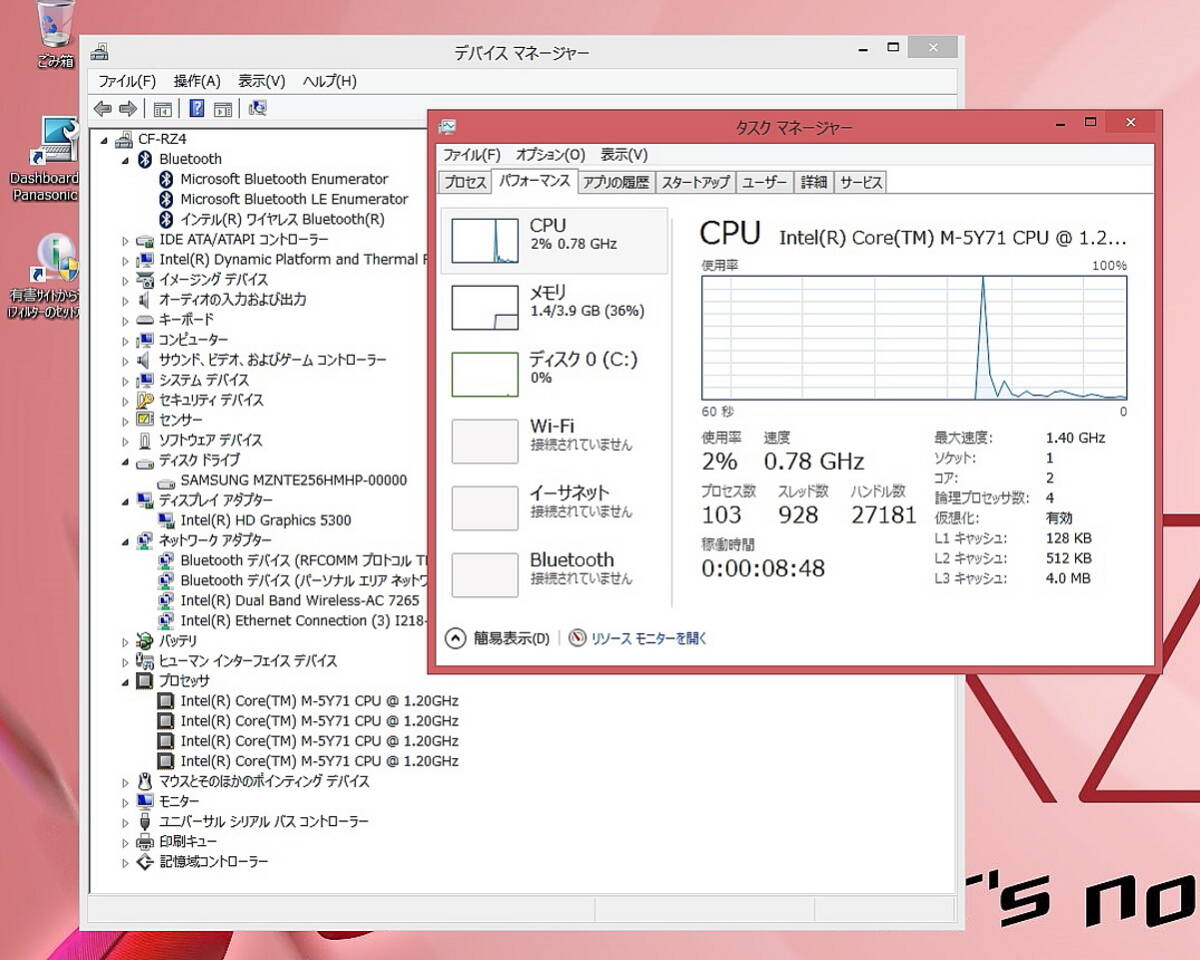The image size is (1200, 960).
Task: Click the adapter icon beside Intel(R) HD Graphics 5300
Action: (167, 520)
